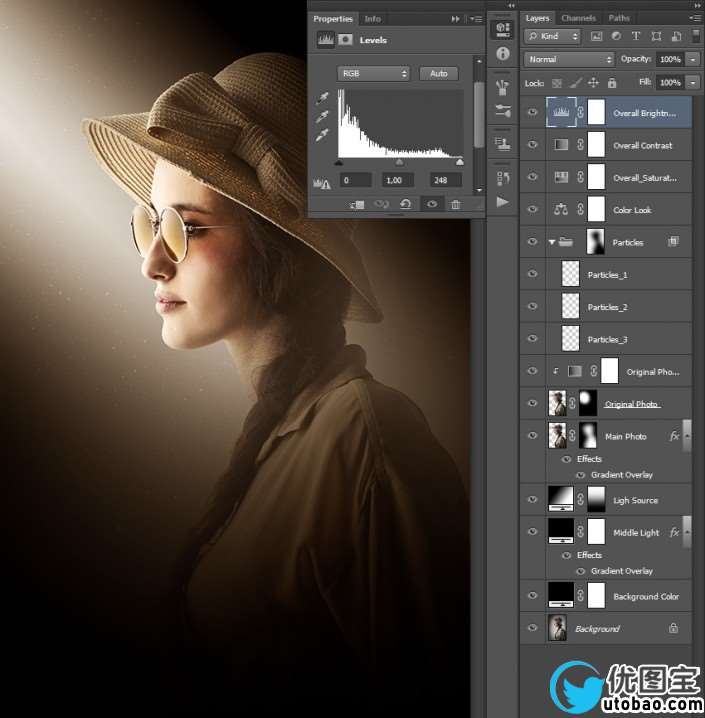705x718 pixels.
Task: Toggle Gradient Overlay effect on Middle Light
Action: 580,571
